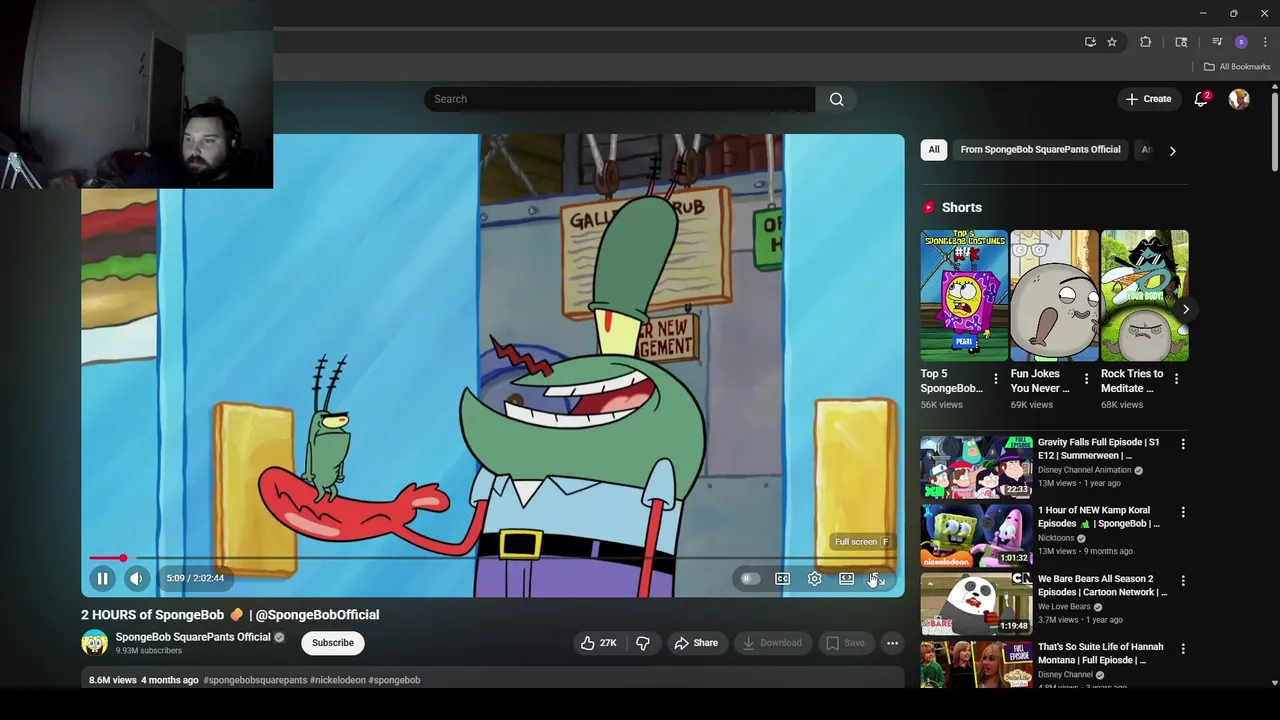The width and height of the screenshot is (1280, 720).
Task: Open the Create menu
Action: point(1148,99)
